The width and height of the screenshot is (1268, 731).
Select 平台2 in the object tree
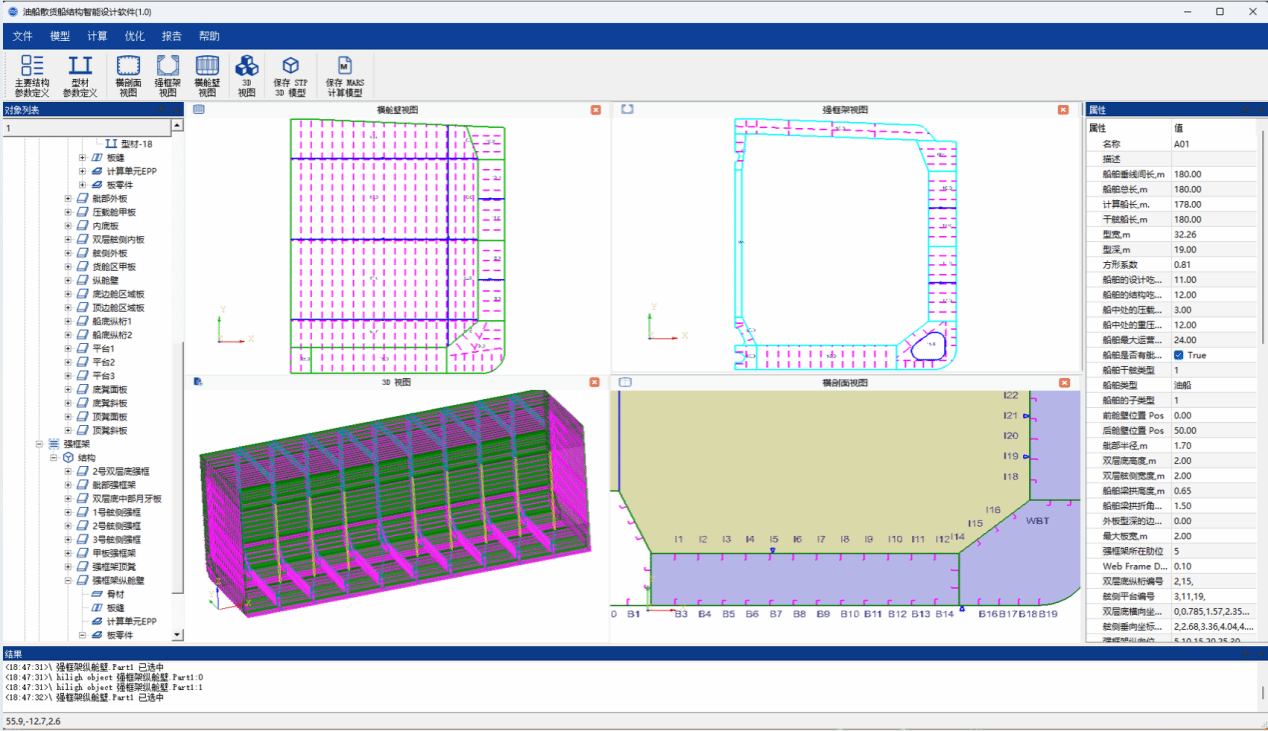[x=103, y=362]
